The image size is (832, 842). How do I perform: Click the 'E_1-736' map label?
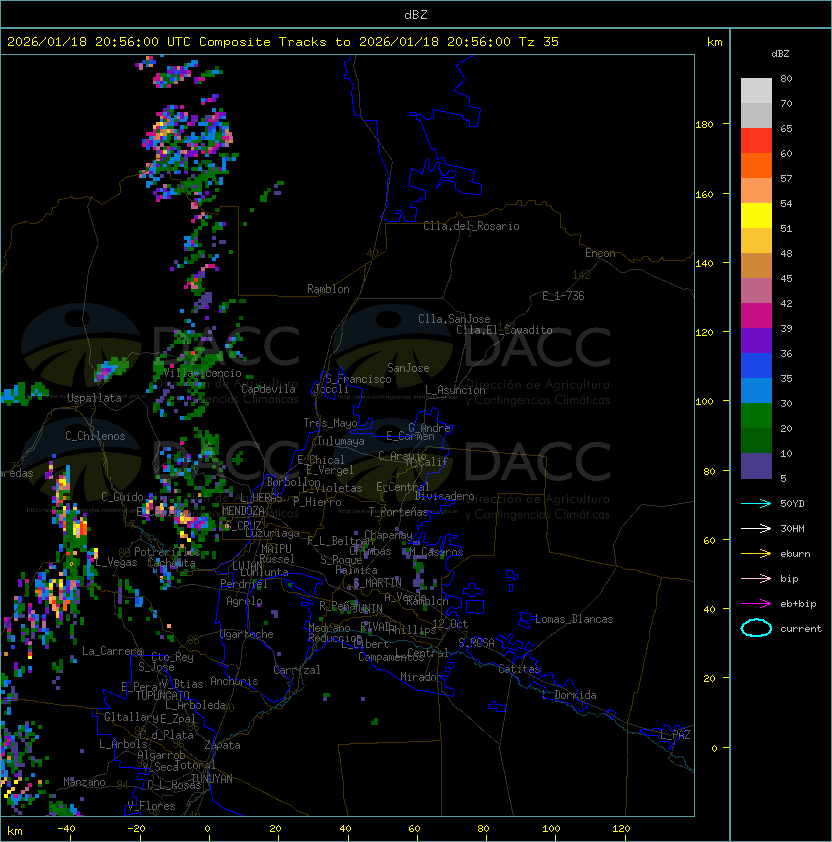pos(563,296)
